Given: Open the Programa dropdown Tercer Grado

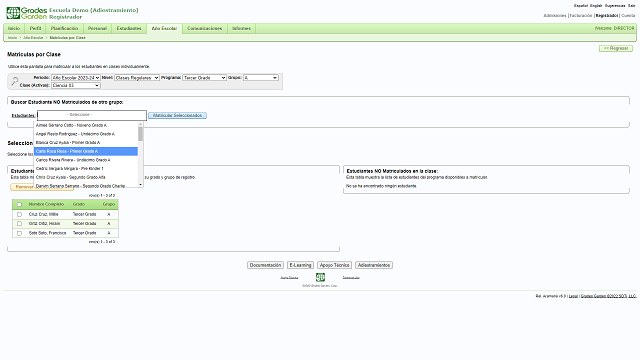Looking at the screenshot, I should click(204, 78).
